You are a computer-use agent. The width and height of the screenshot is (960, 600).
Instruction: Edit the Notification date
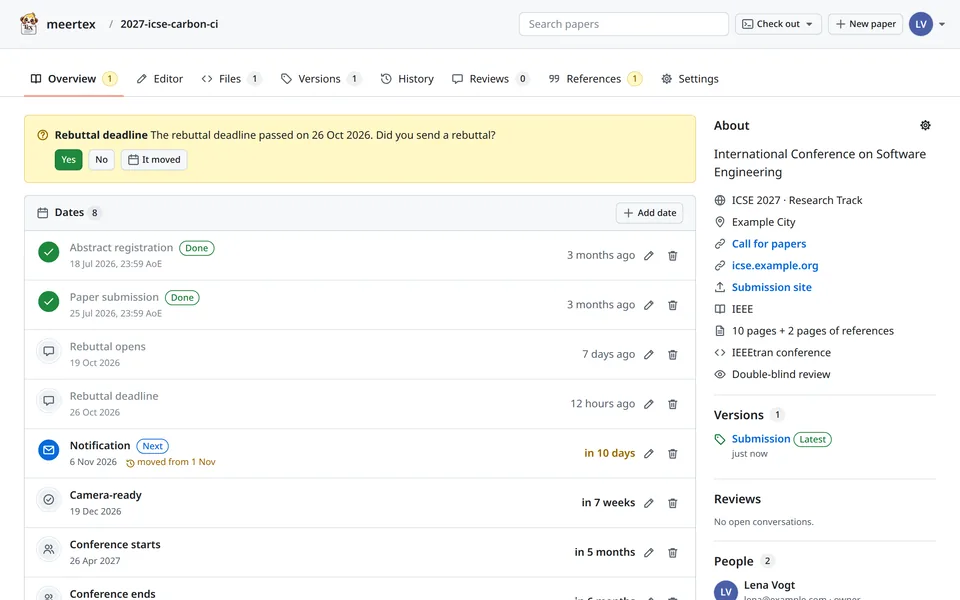[x=649, y=454]
